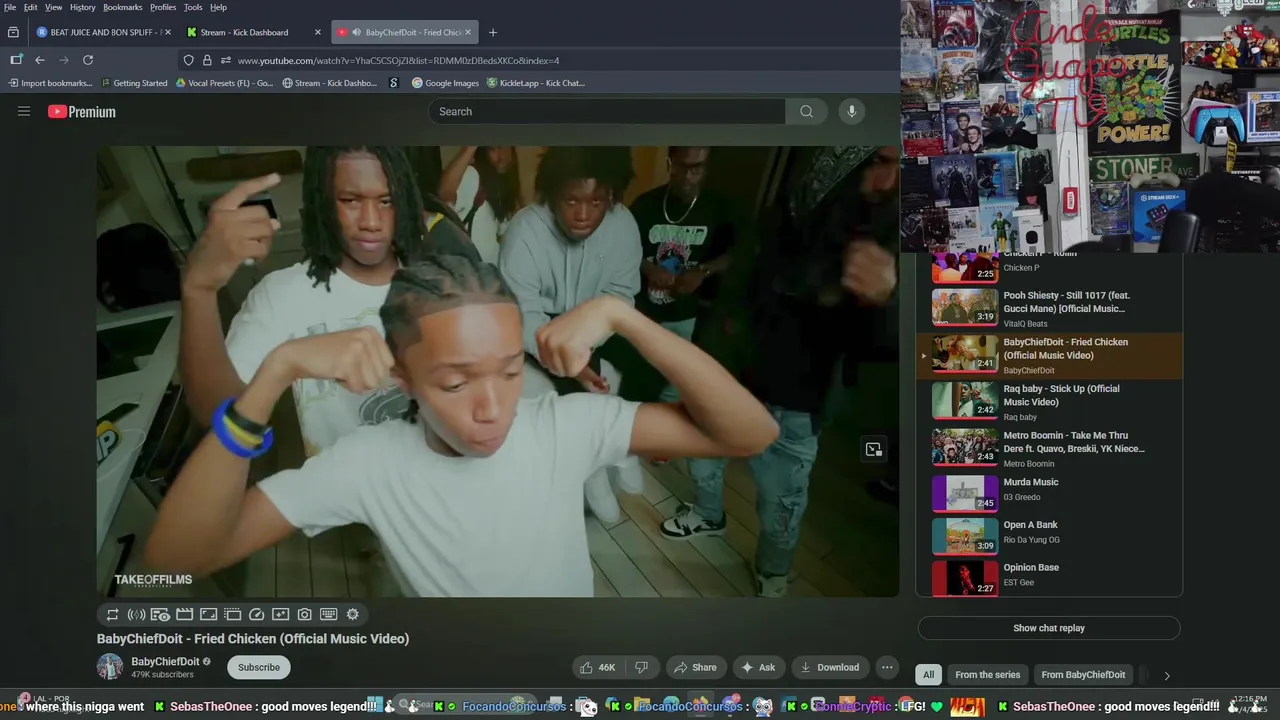Open more actions three-dot menu
1280x720 pixels.
click(x=886, y=667)
